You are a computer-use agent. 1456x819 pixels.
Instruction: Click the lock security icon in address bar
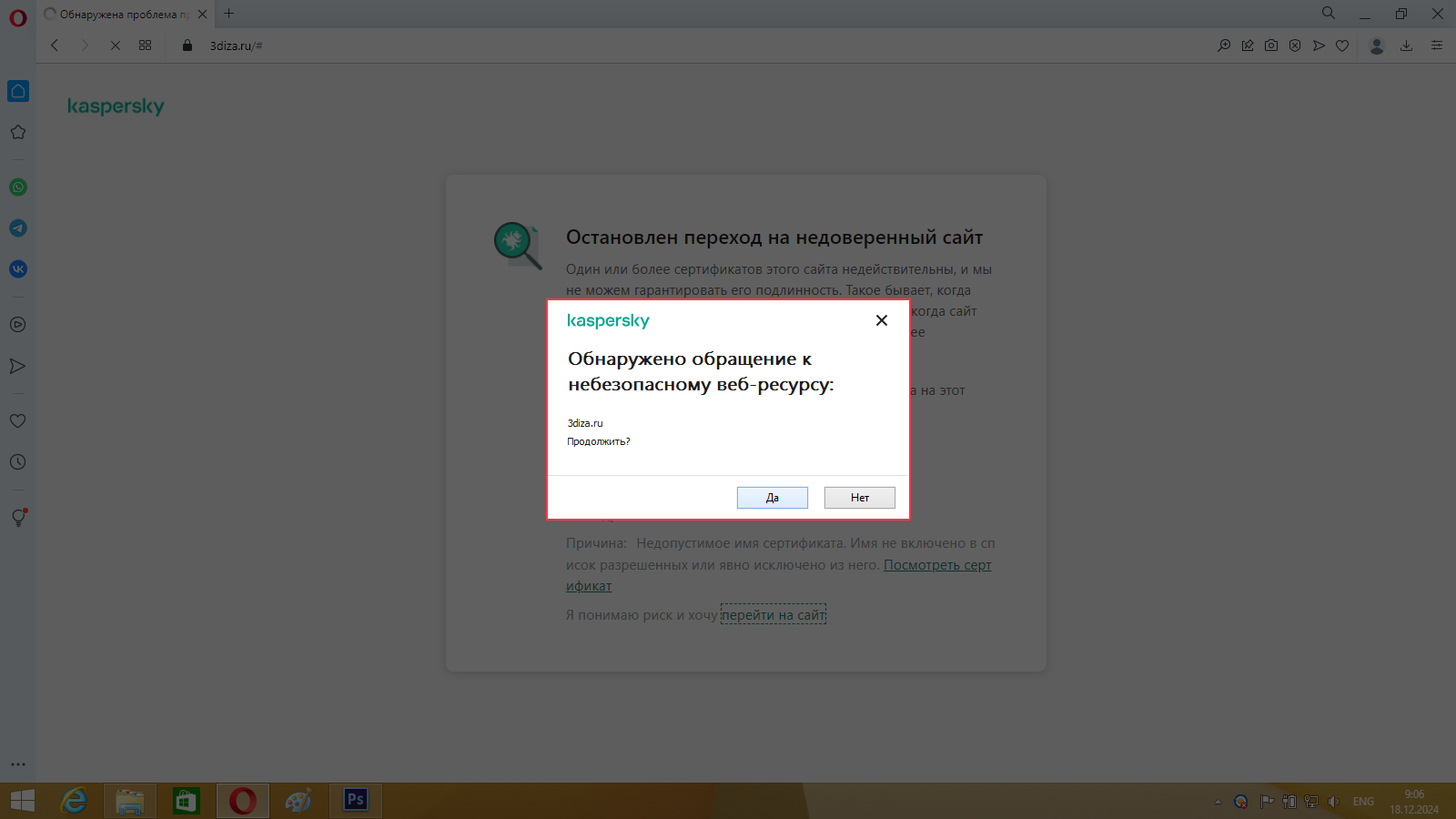(x=187, y=45)
